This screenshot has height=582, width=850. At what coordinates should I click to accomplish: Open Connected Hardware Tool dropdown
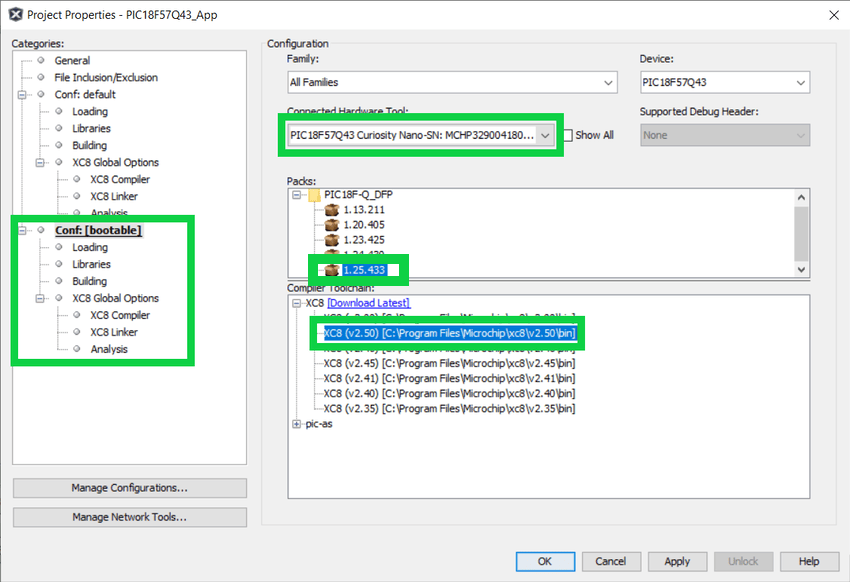[545, 135]
